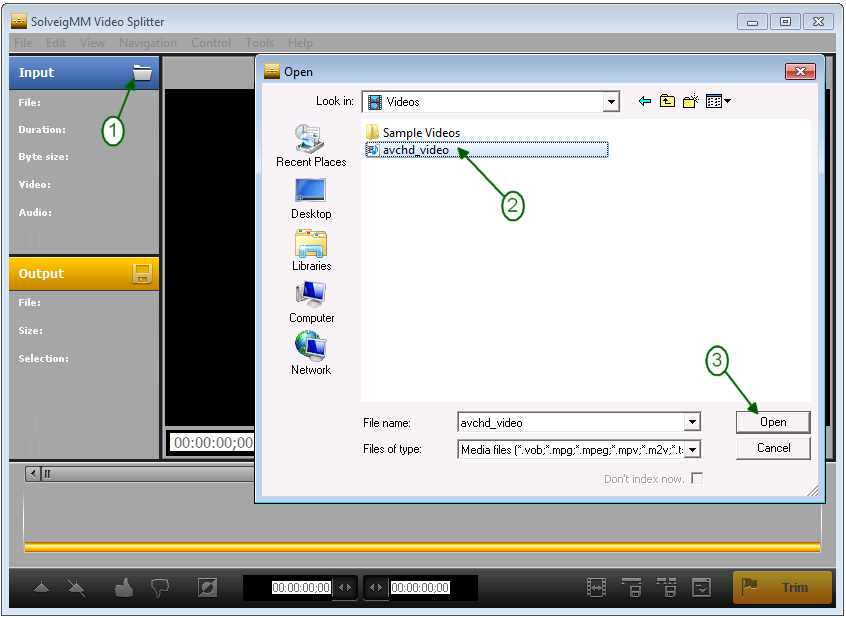
Task: Expand the File name dropdown arrow
Action: (x=692, y=422)
